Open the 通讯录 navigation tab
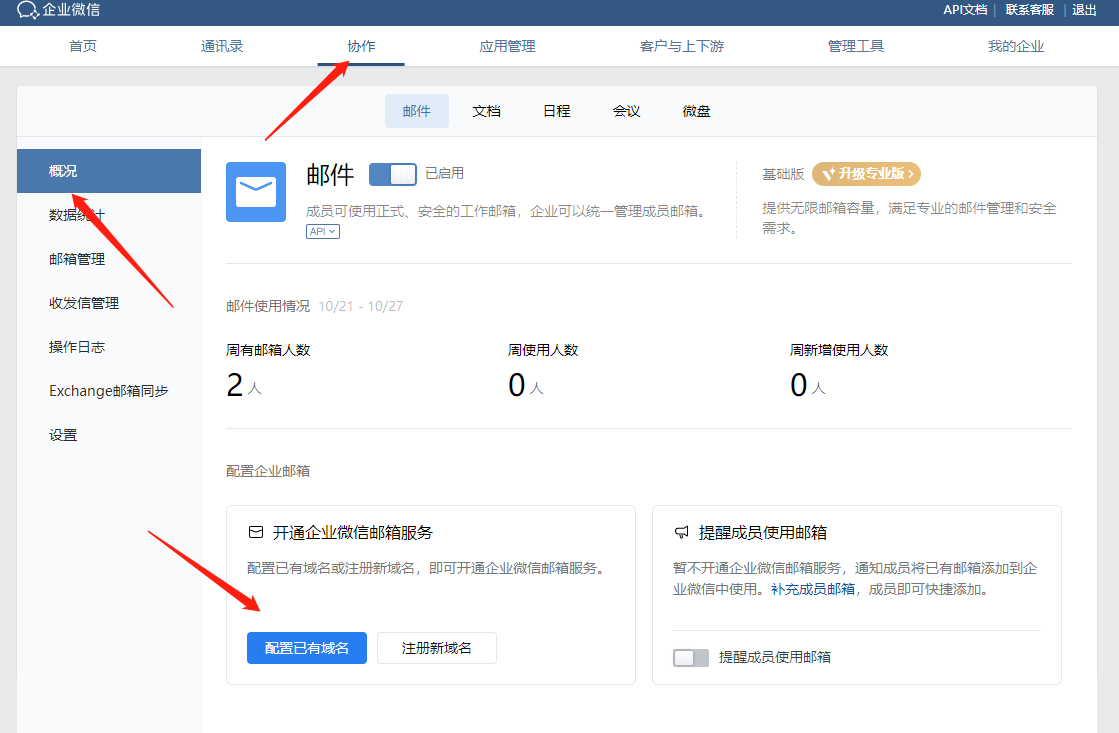1119x733 pixels. [222, 46]
